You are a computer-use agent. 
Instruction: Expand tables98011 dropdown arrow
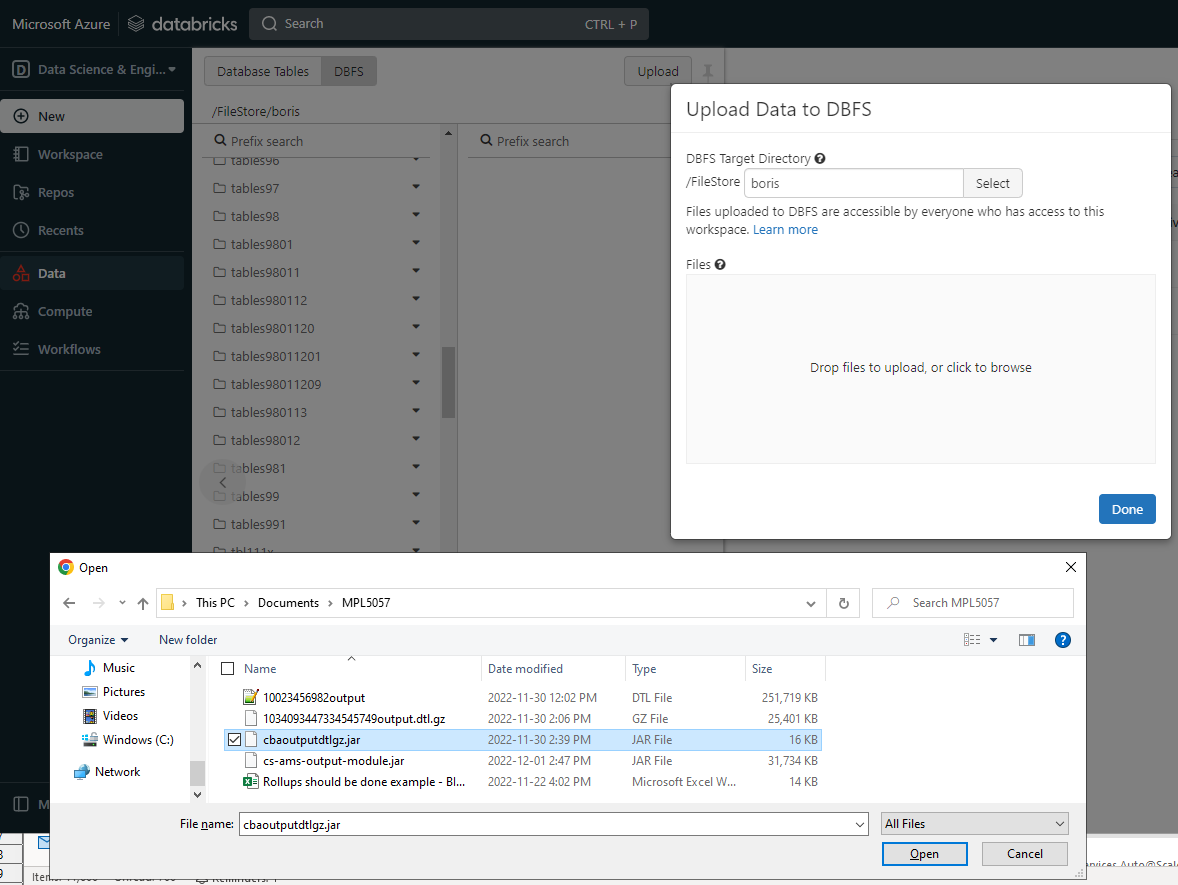click(x=415, y=270)
